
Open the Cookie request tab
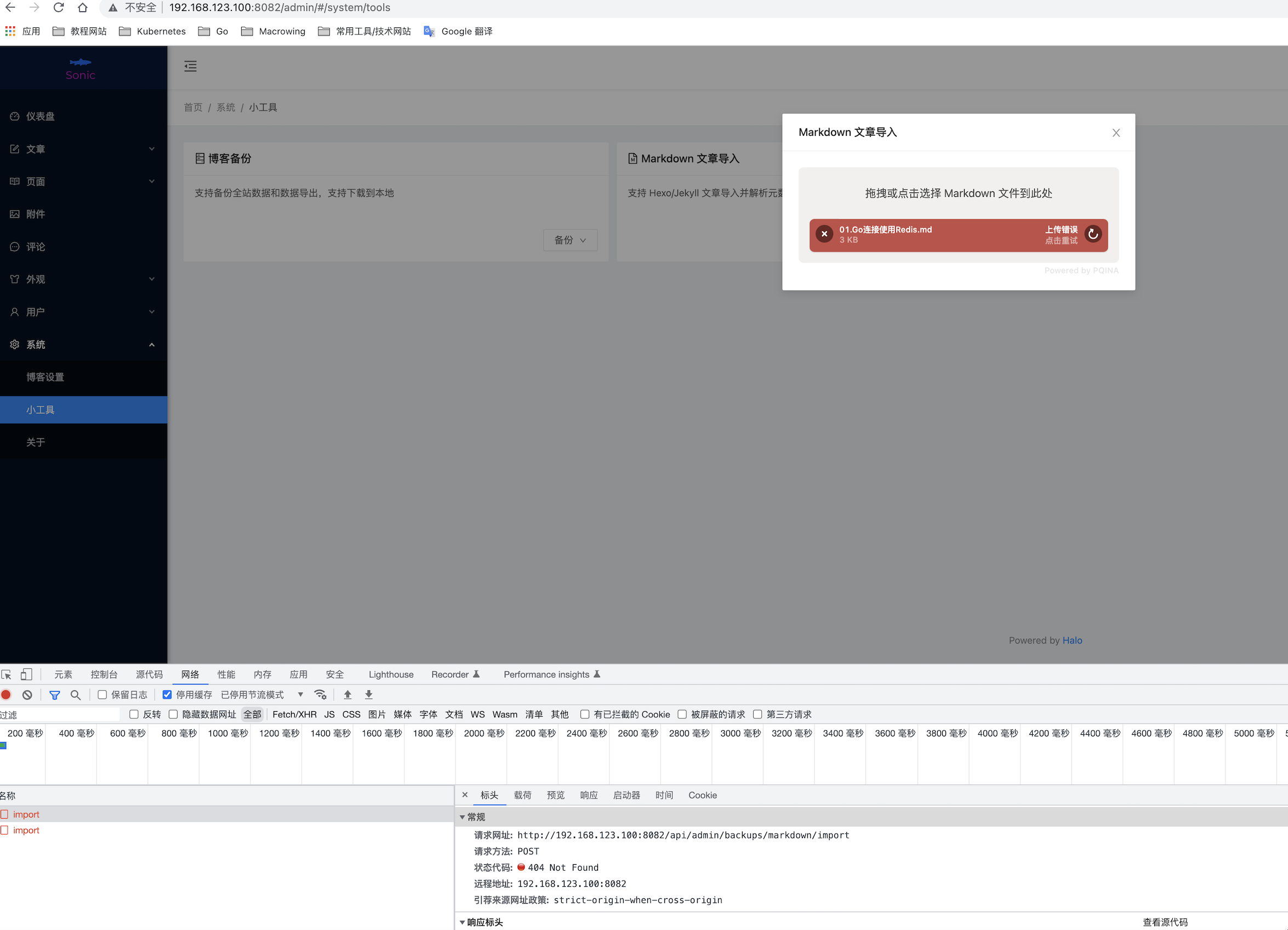coord(703,795)
